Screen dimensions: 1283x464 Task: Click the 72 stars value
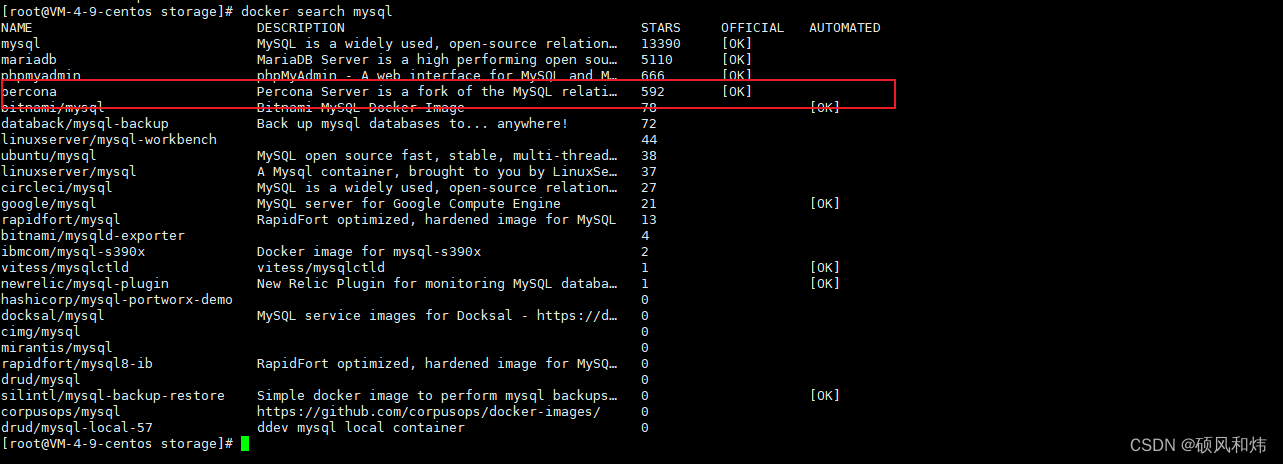tap(649, 124)
